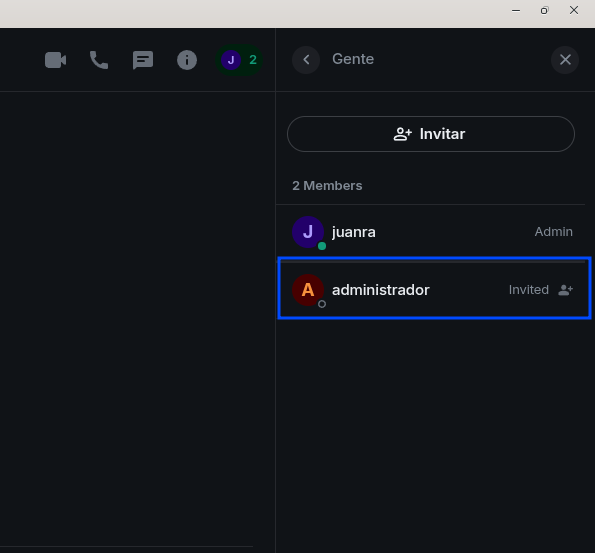Image resolution: width=595 pixels, height=553 pixels.
Task: Click the invited person icon next to administrador
Action: [x=565, y=290]
